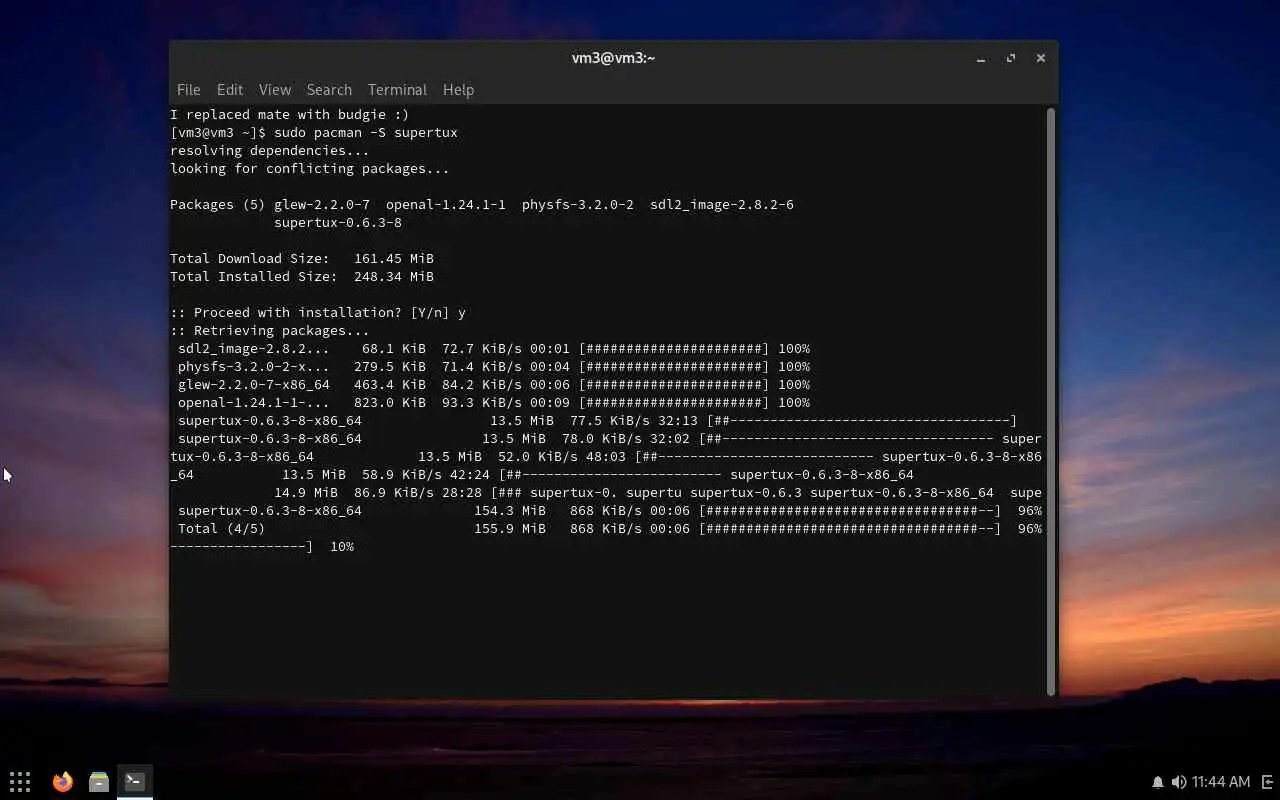The width and height of the screenshot is (1280, 800).
Task: Maximize the terminal window
Action: pos(1011,58)
